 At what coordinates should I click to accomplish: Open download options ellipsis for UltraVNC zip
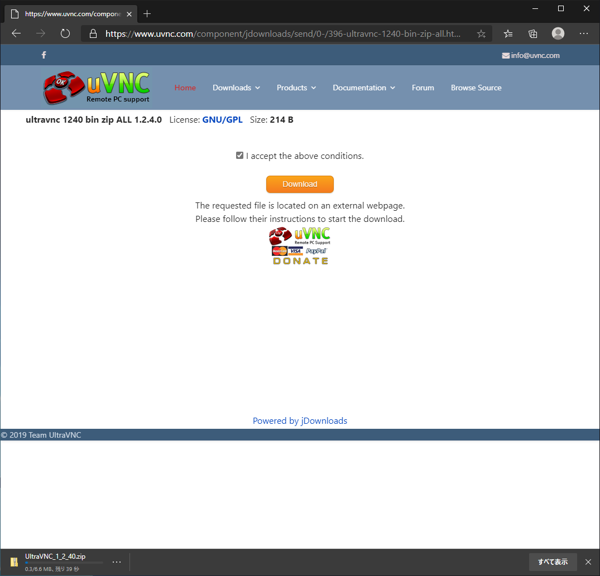(x=117, y=562)
